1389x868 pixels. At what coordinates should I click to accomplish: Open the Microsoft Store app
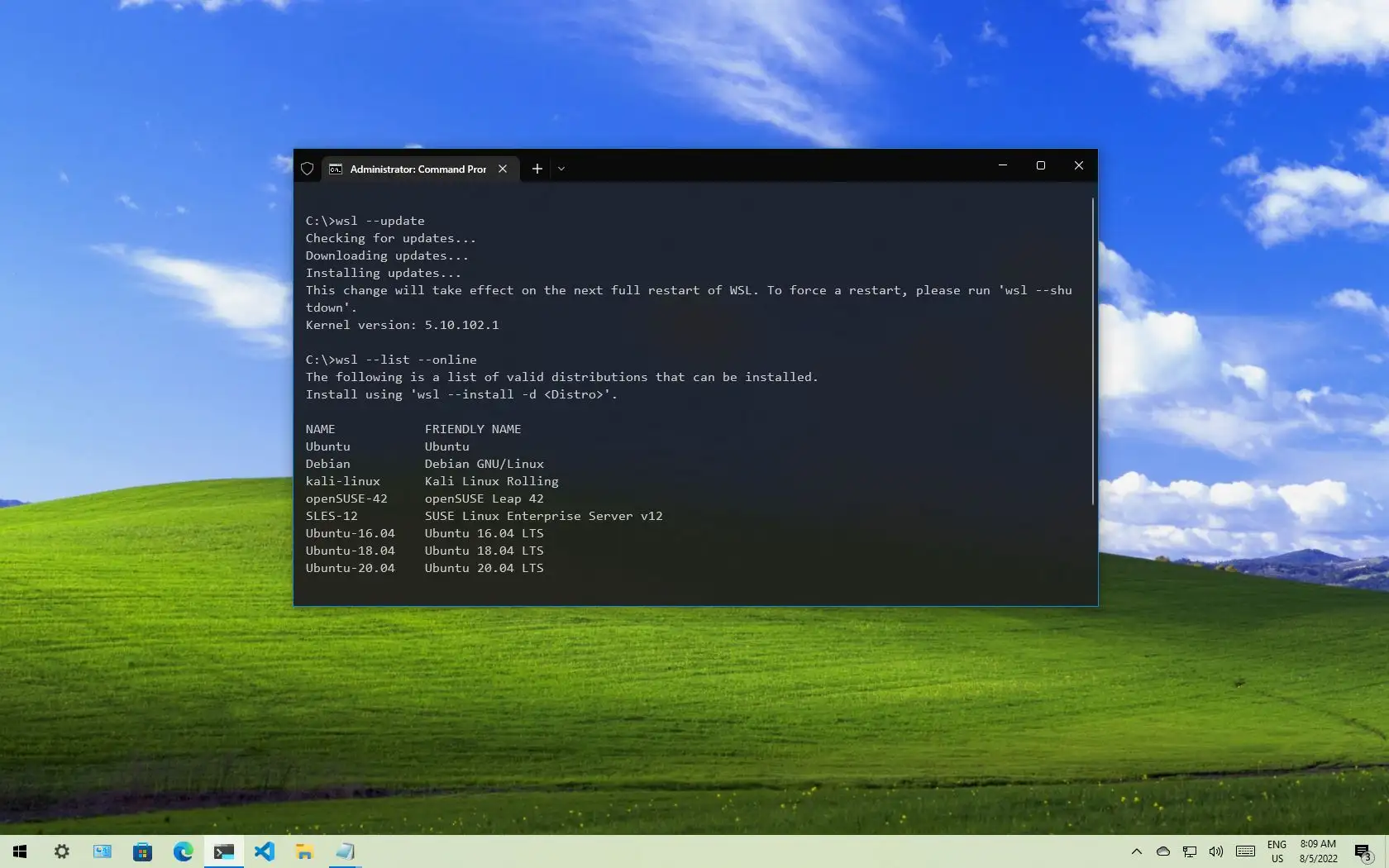143,852
